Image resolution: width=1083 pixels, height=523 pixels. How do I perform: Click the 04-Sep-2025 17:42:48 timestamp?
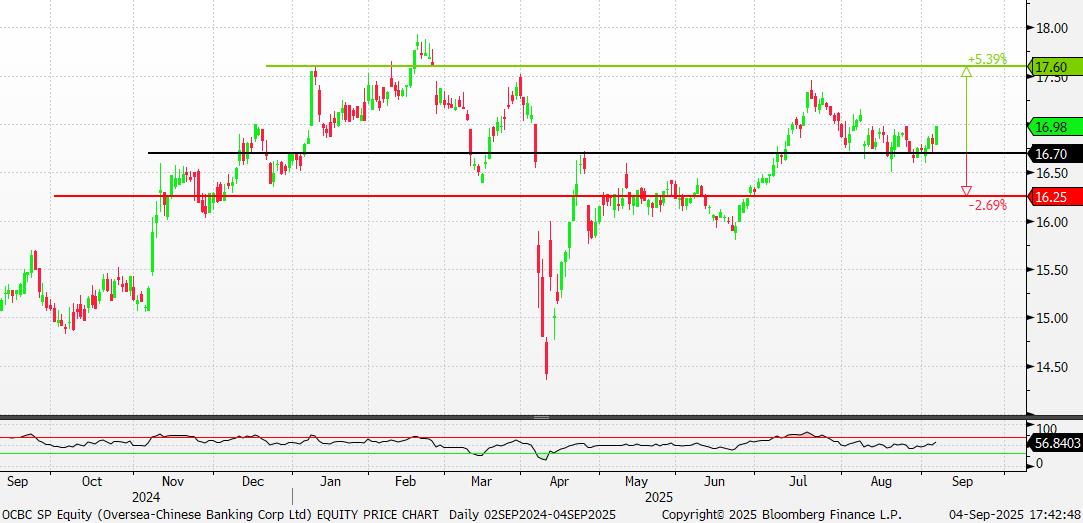pos(1015,515)
